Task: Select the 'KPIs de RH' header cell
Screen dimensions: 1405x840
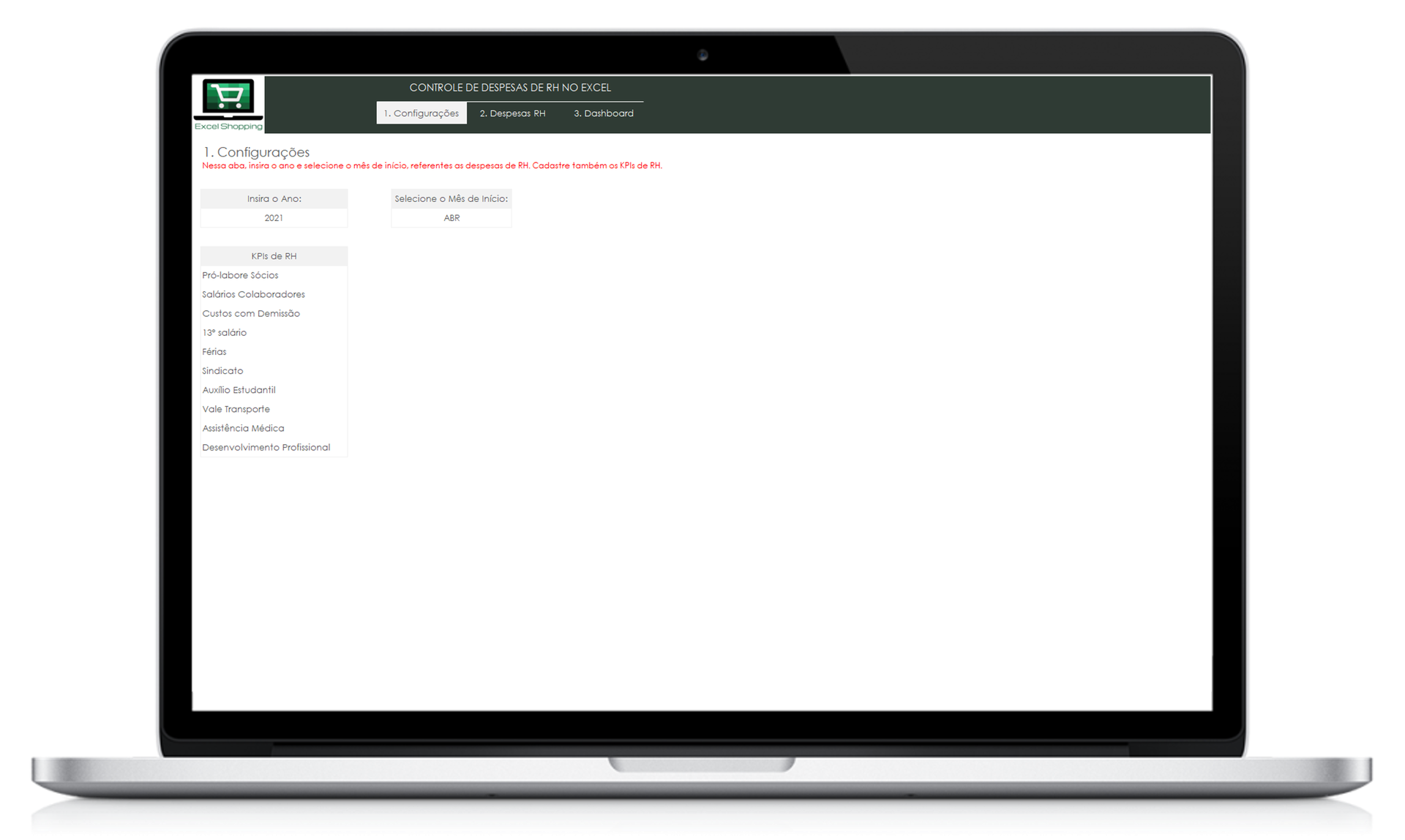Action: (x=274, y=256)
